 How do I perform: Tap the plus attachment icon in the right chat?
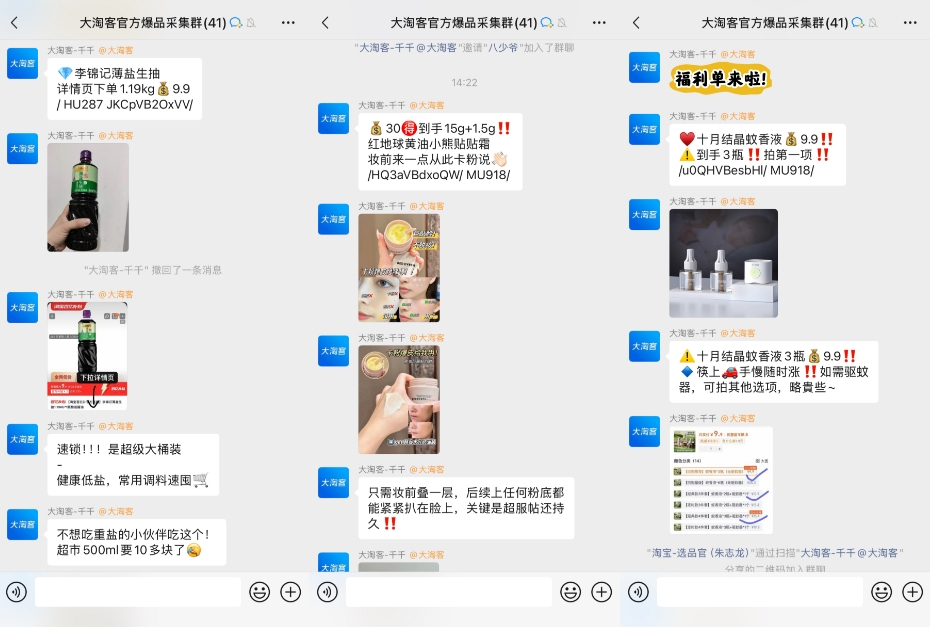click(x=912, y=592)
